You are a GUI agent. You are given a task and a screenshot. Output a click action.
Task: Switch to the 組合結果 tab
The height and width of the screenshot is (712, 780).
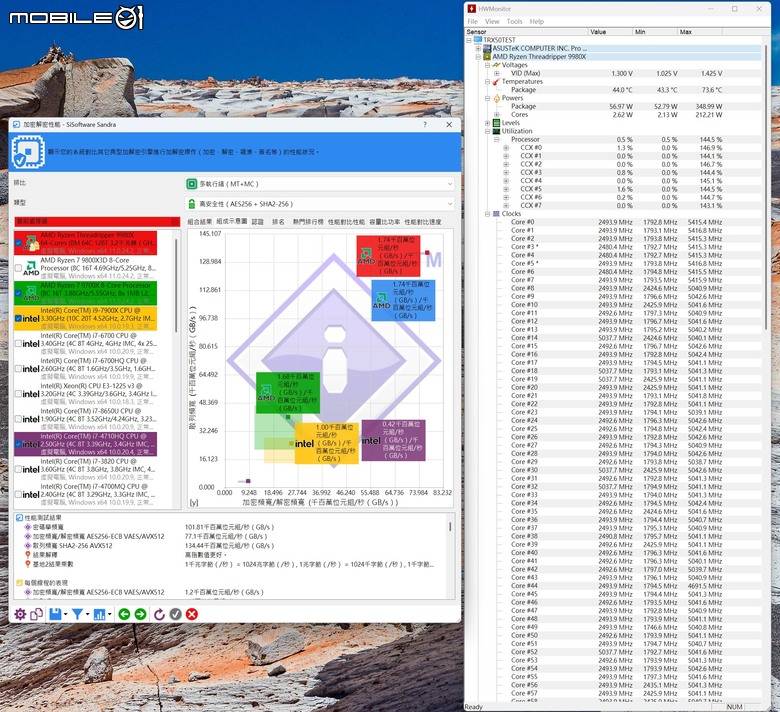200,222
